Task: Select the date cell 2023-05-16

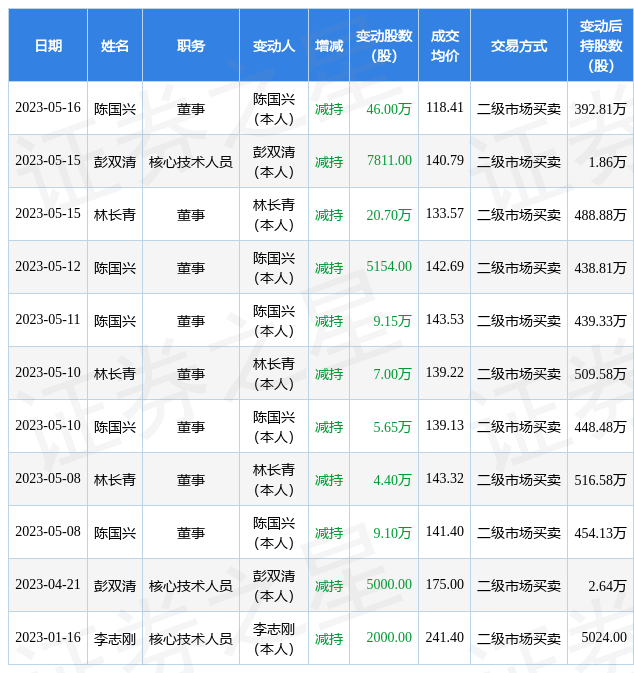Action: coord(48,107)
